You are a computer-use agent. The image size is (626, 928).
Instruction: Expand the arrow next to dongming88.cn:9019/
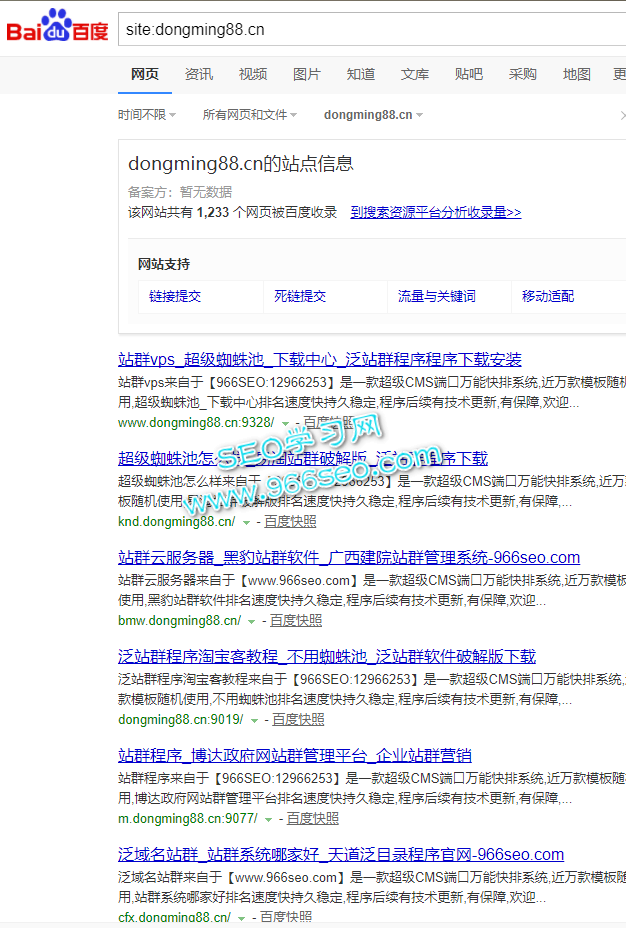pos(254,721)
